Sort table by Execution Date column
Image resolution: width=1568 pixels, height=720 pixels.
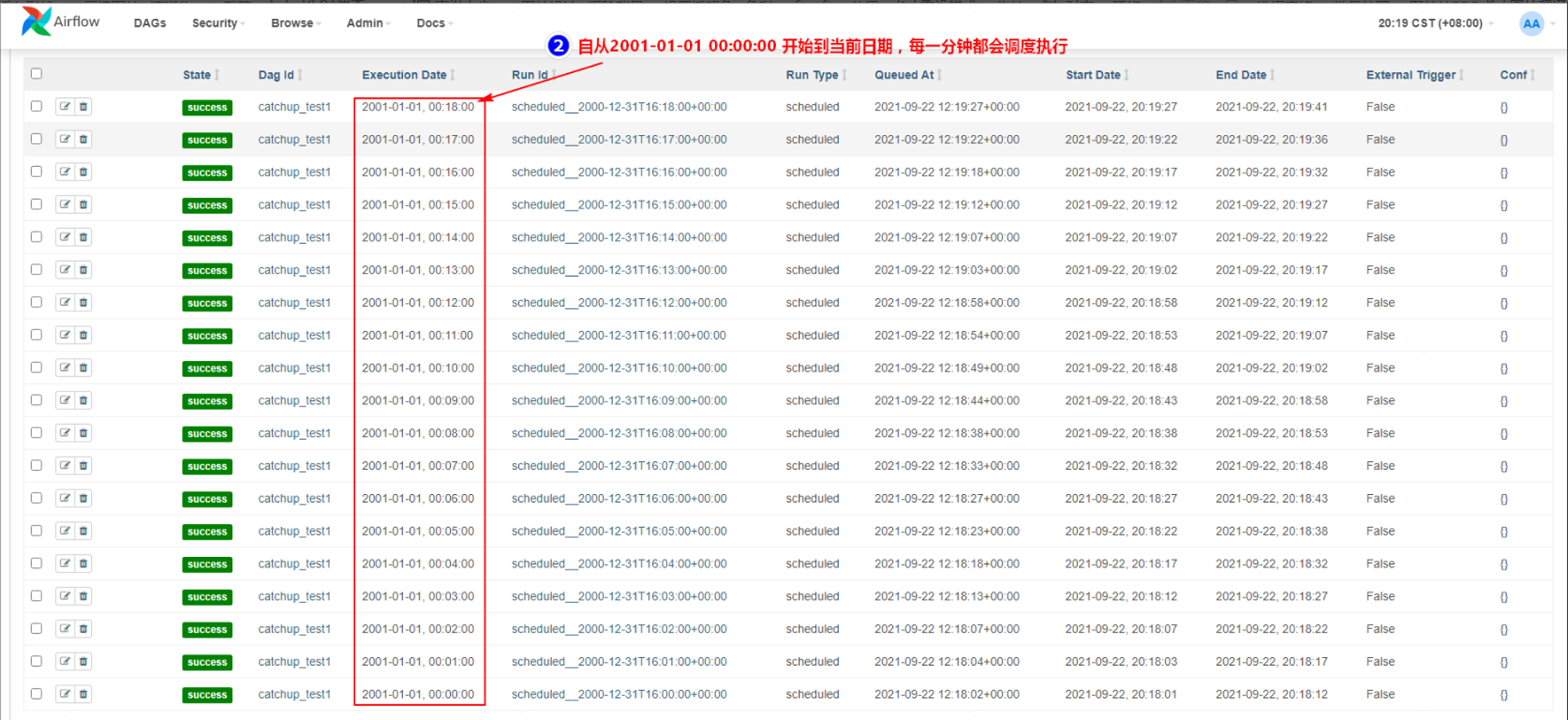point(408,75)
